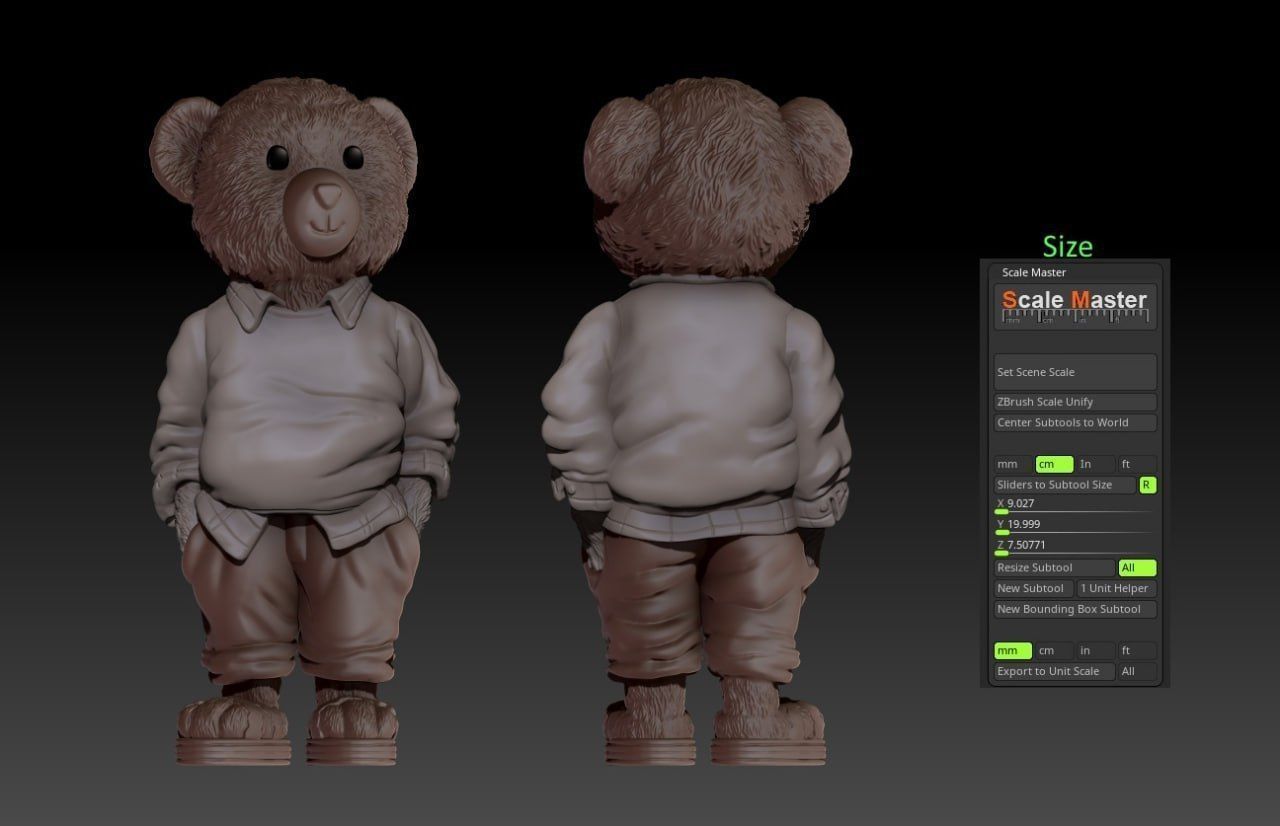Viewport: 1280px width, 826px height.
Task: Click Sliders to Subtool Size button
Action: click(1065, 485)
